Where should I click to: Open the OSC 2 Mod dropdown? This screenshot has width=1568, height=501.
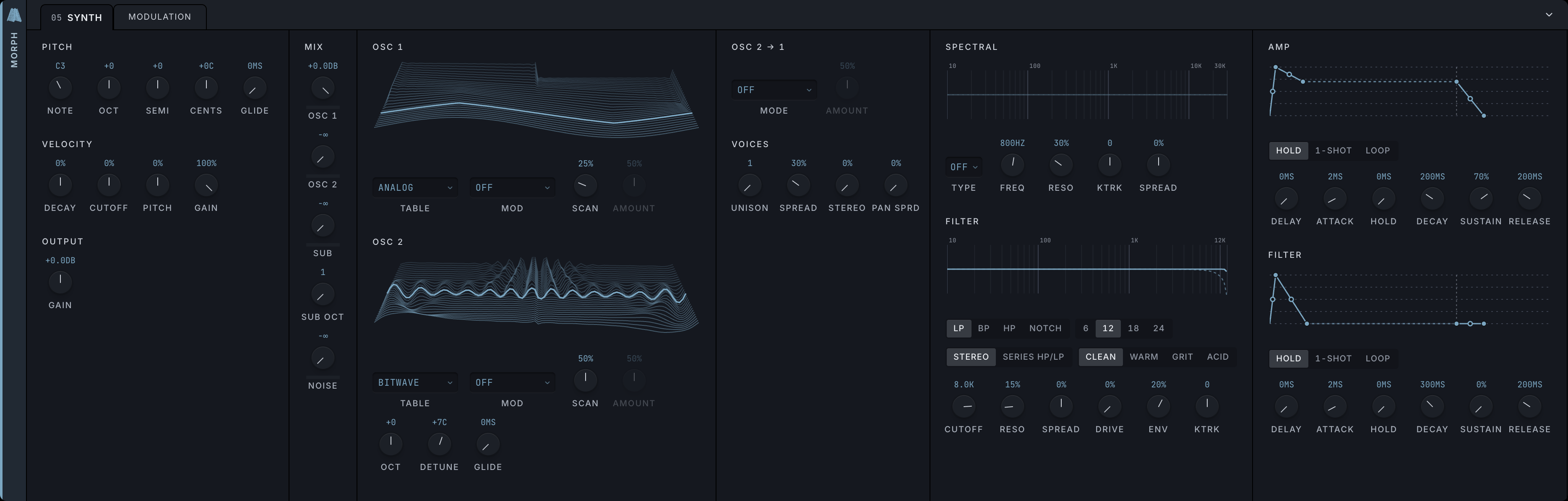pos(512,382)
